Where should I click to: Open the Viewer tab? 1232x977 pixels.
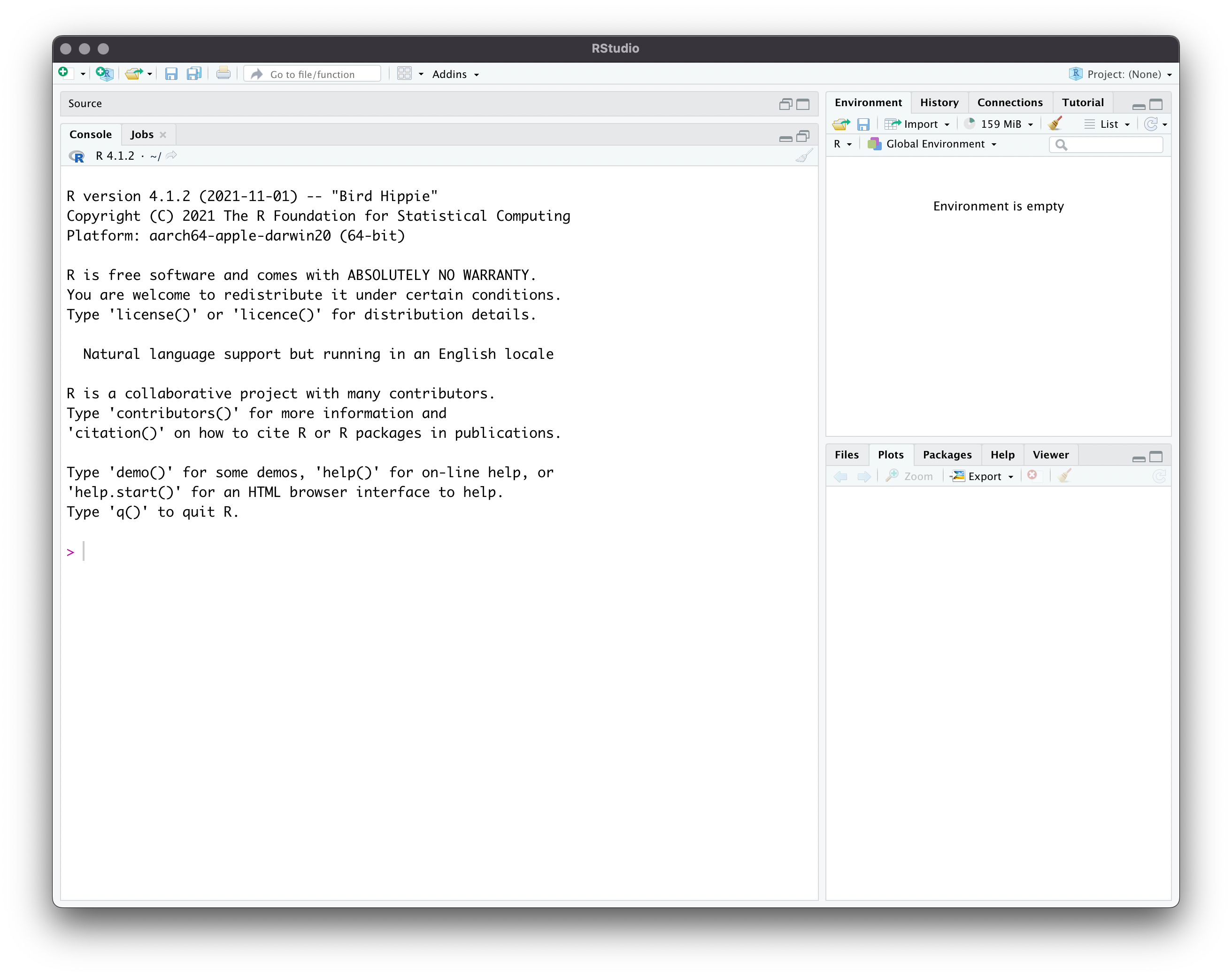(1050, 455)
